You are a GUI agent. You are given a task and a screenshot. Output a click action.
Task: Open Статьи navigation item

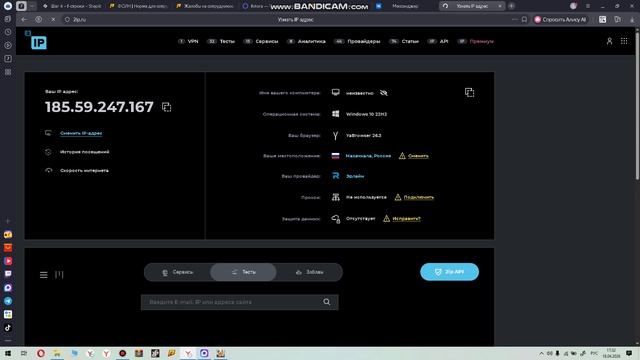pos(404,41)
